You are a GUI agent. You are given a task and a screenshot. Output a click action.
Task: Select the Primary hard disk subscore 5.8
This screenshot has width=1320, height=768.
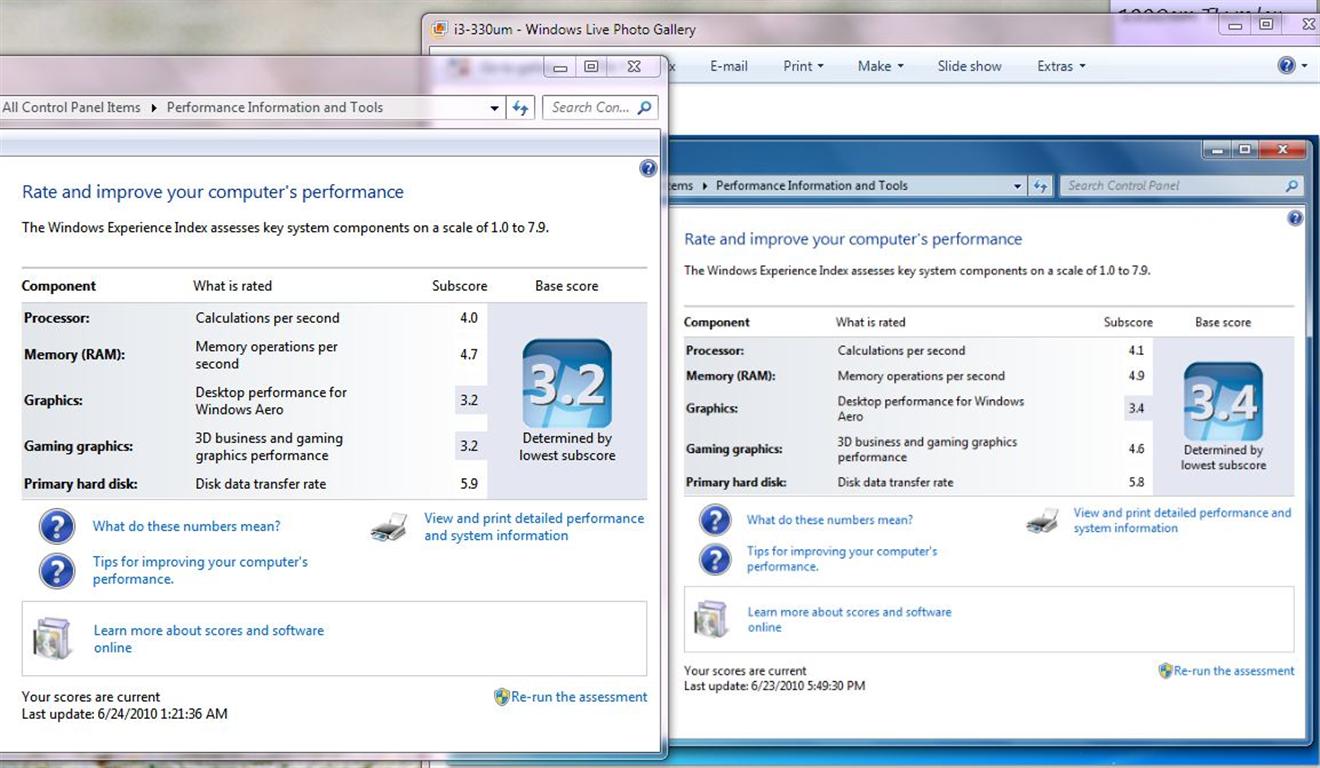1137,482
